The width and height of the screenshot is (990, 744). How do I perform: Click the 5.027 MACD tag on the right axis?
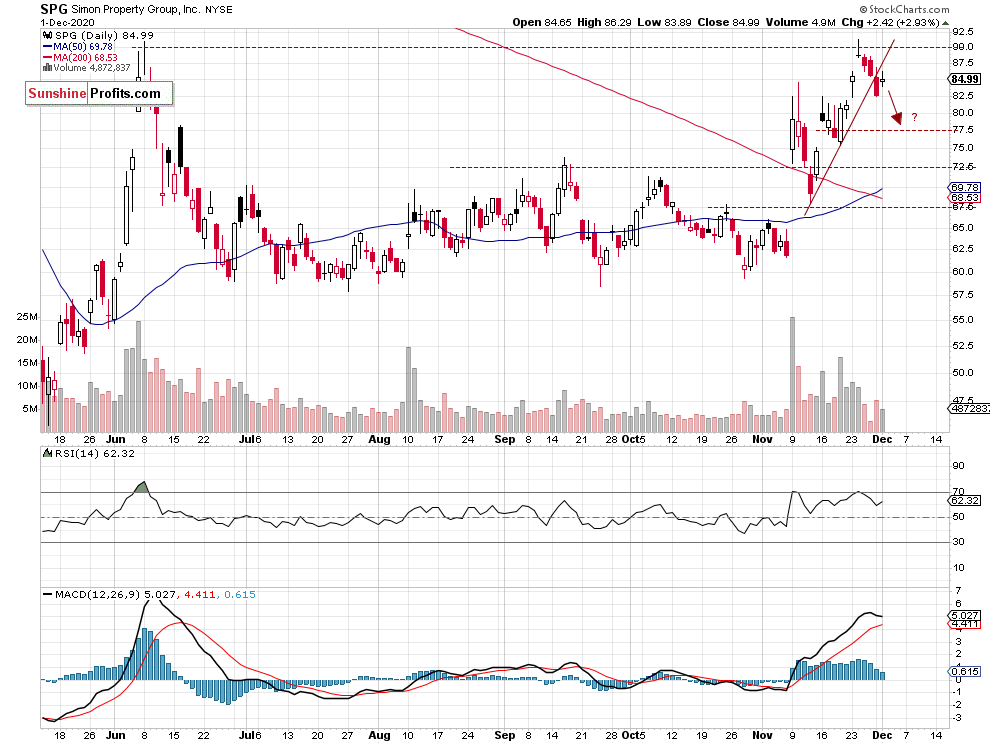point(965,615)
